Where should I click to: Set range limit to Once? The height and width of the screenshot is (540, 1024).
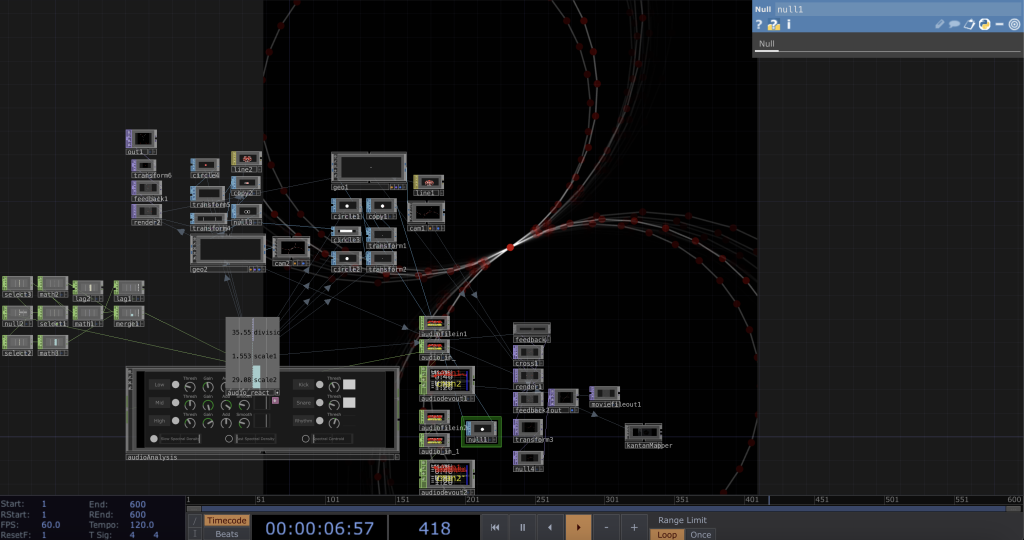pos(701,535)
